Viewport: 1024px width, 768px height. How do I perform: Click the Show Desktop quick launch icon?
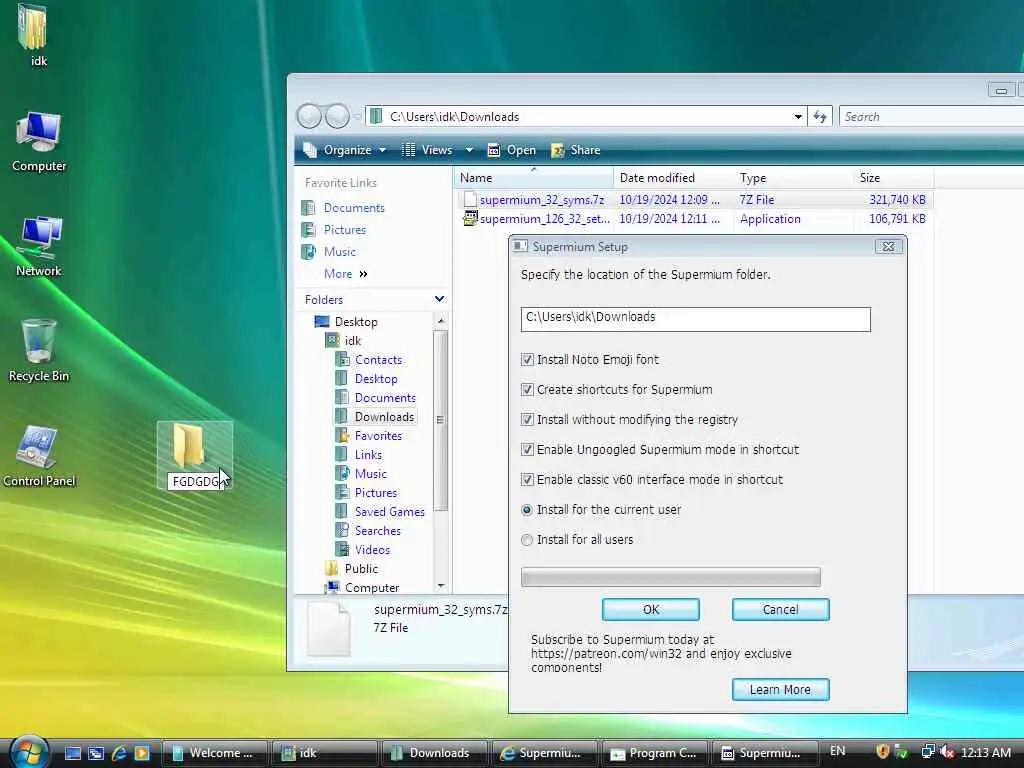pyautogui.click(x=72, y=753)
